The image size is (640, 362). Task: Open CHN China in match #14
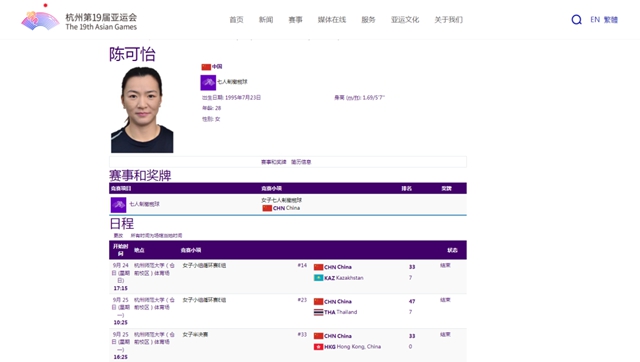(x=338, y=267)
